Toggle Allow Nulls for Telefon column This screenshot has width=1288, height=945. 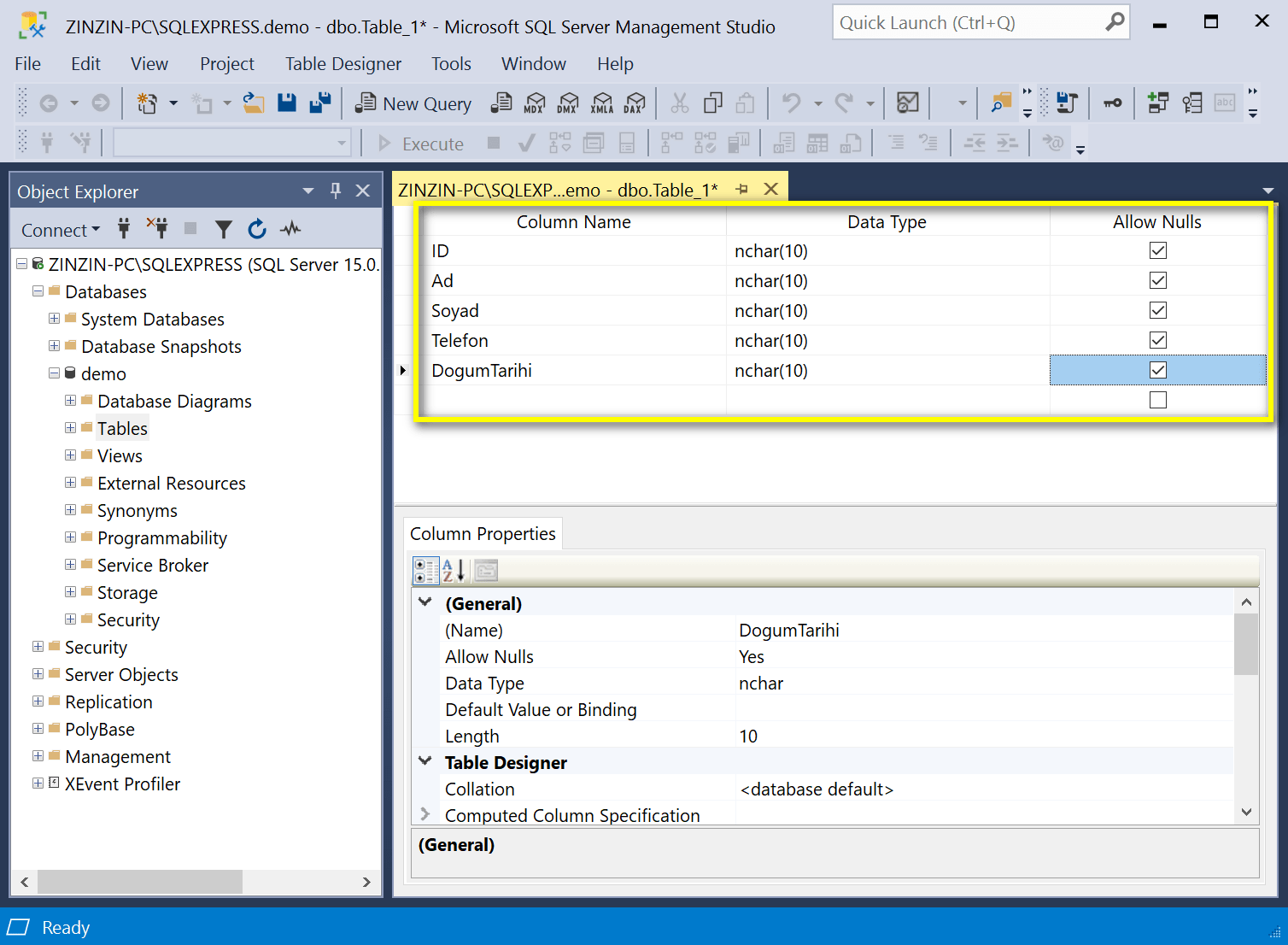click(x=1157, y=340)
